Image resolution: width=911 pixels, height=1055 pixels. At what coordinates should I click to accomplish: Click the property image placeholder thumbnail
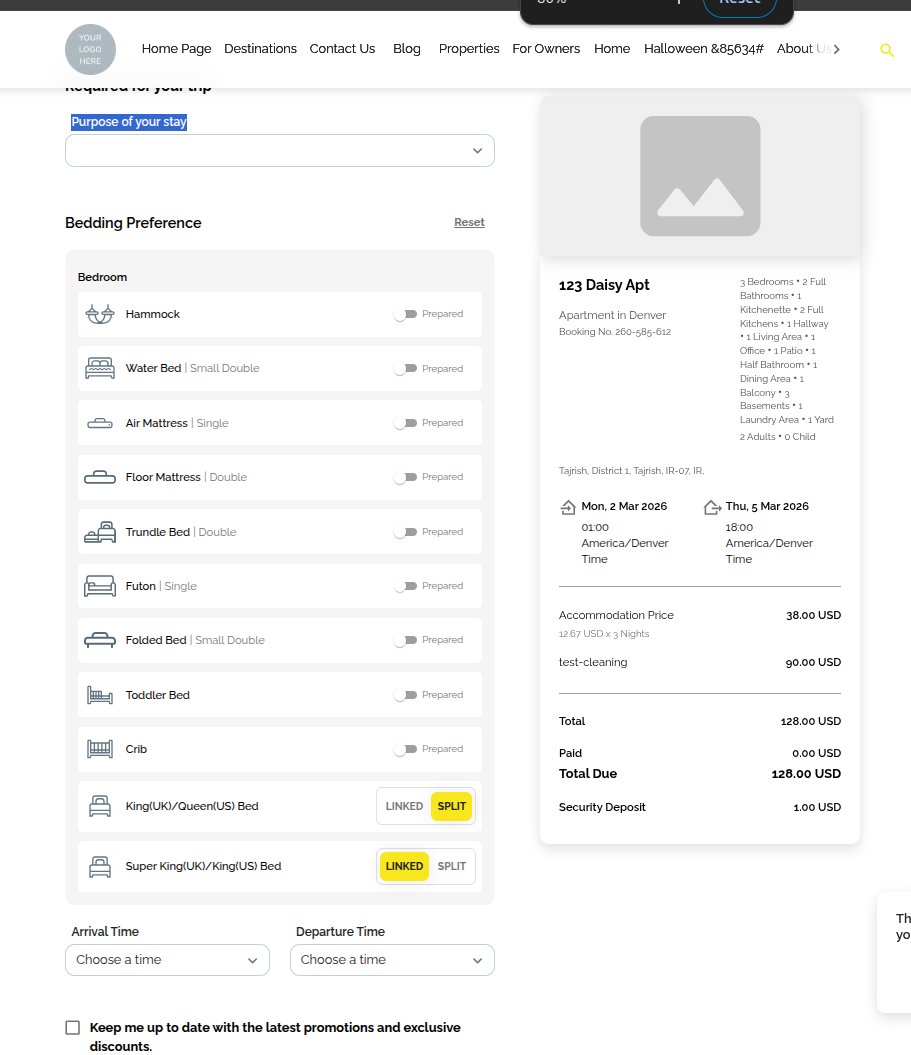click(700, 176)
